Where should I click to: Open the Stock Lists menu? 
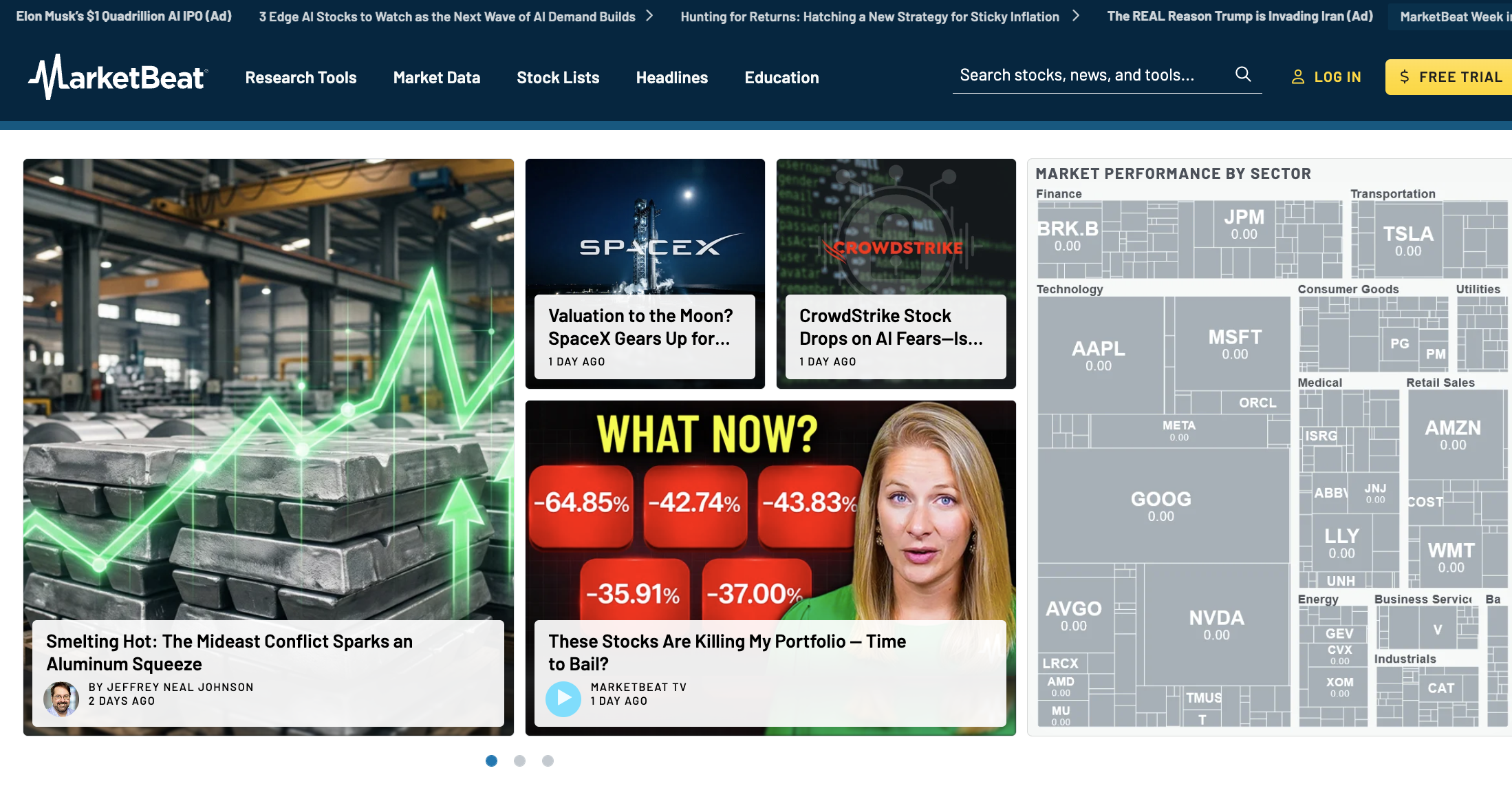(x=558, y=78)
